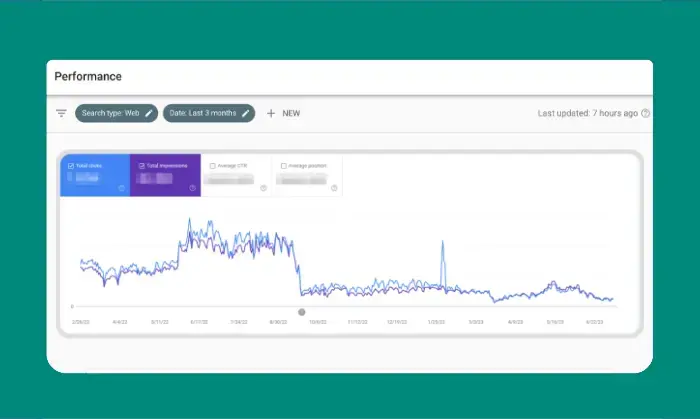
Task: Enable the Average CTR checkbox
Action: click(x=213, y=165)
